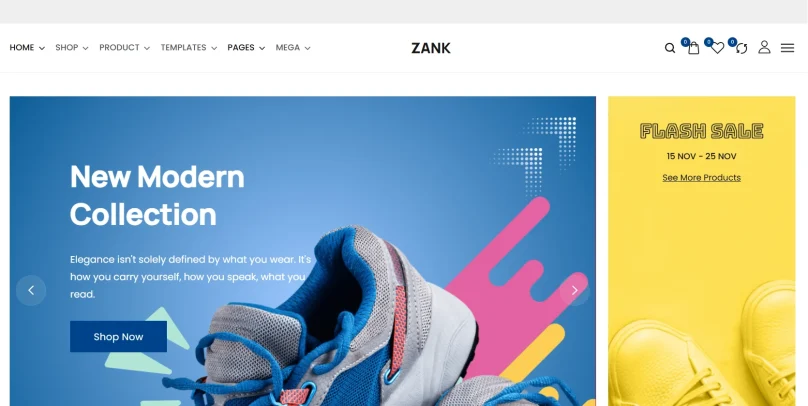Open the shopping bag cart icon
Image resolution: width=808 pixels, height=406 pixels.
coord(694,48)
